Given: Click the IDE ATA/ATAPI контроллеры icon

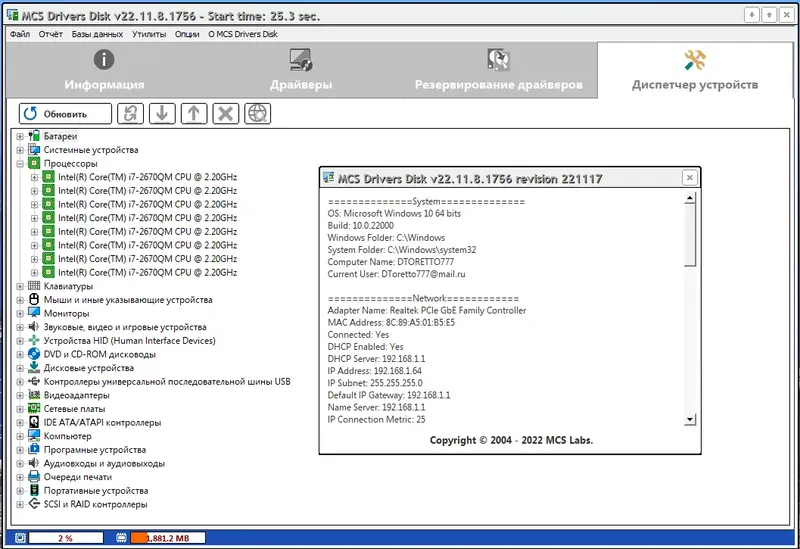Looking at the screenshot, I should pyautogui.click(x=34, y=422).
